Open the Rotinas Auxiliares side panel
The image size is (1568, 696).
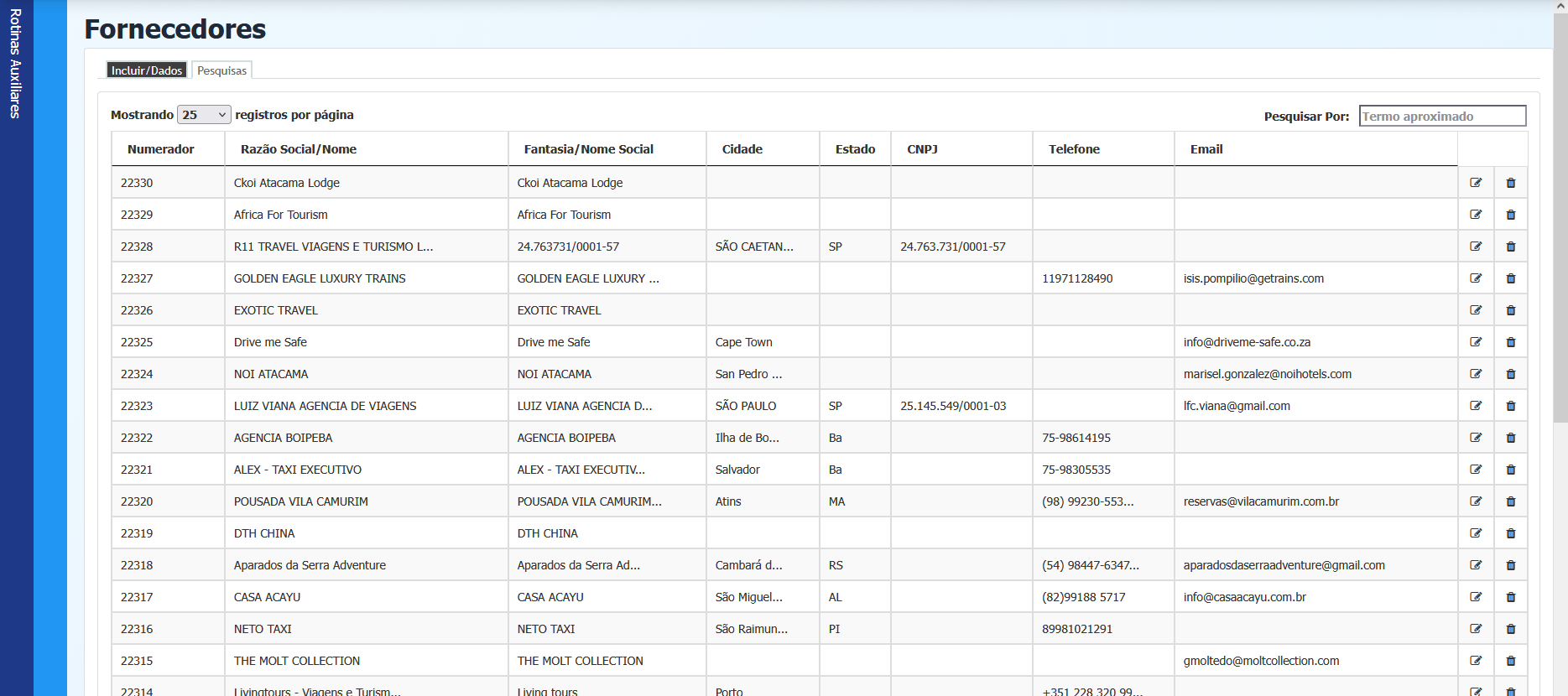pos(16,64)
